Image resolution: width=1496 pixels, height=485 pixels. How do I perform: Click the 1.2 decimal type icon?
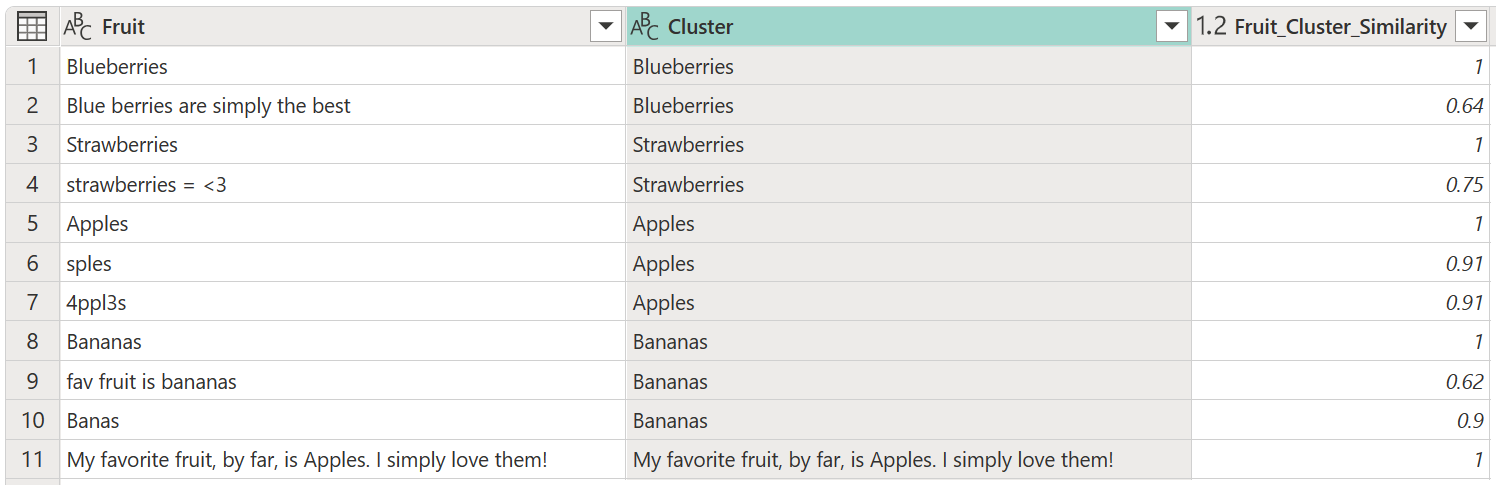tap(1212, 27)
